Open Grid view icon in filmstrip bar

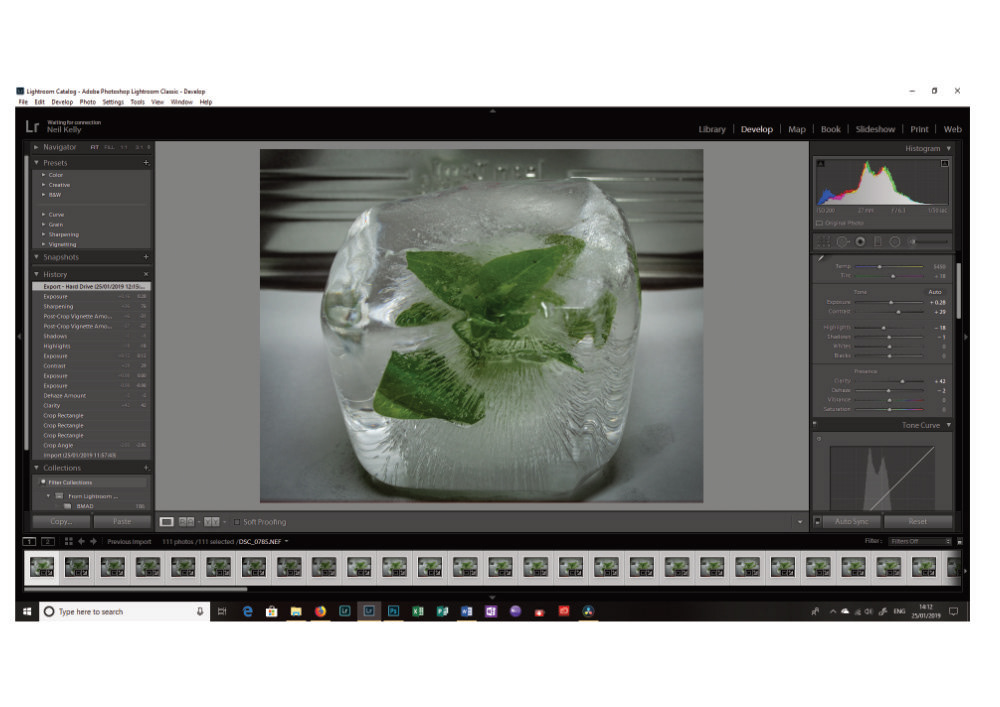coord(68,541)
